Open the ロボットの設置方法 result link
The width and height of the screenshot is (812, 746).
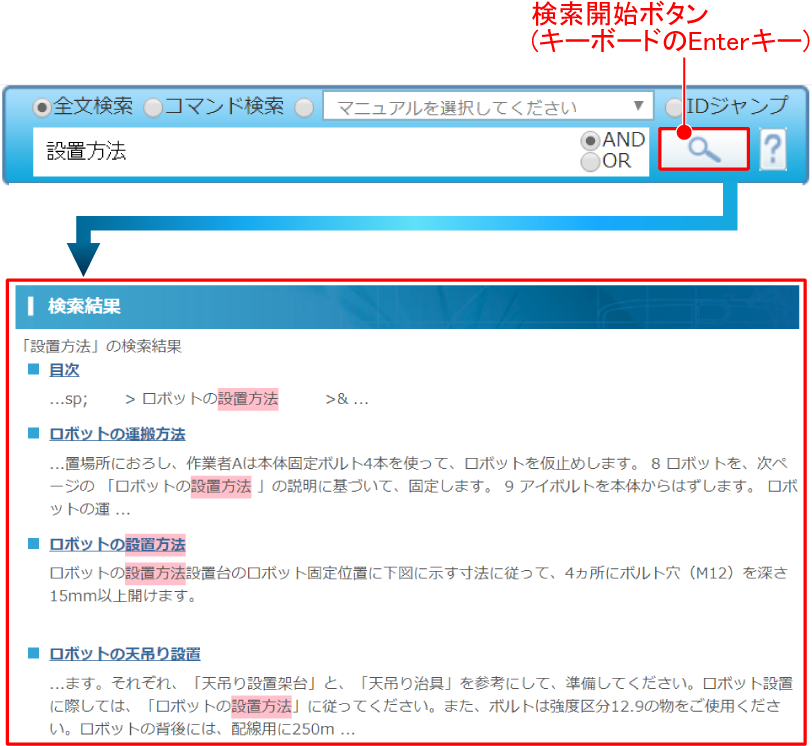[117, 545]
